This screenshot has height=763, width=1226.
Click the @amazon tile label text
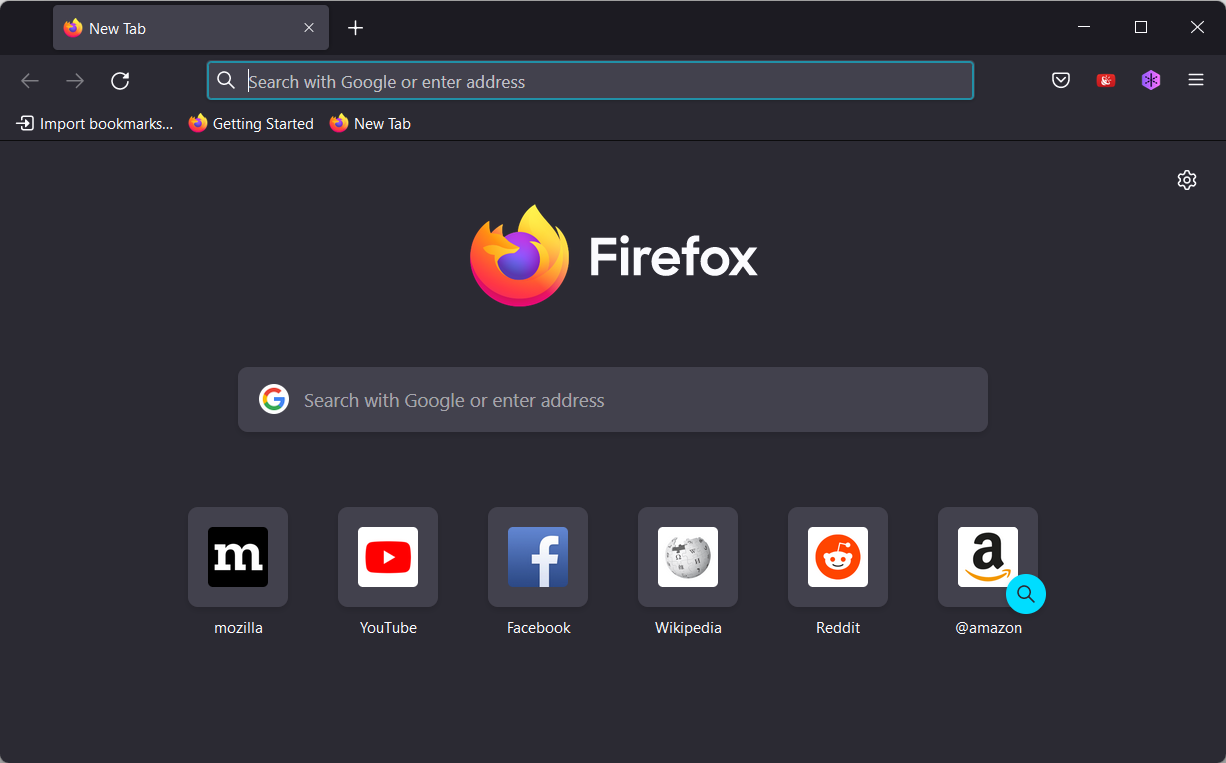click(x=988, y=628)
